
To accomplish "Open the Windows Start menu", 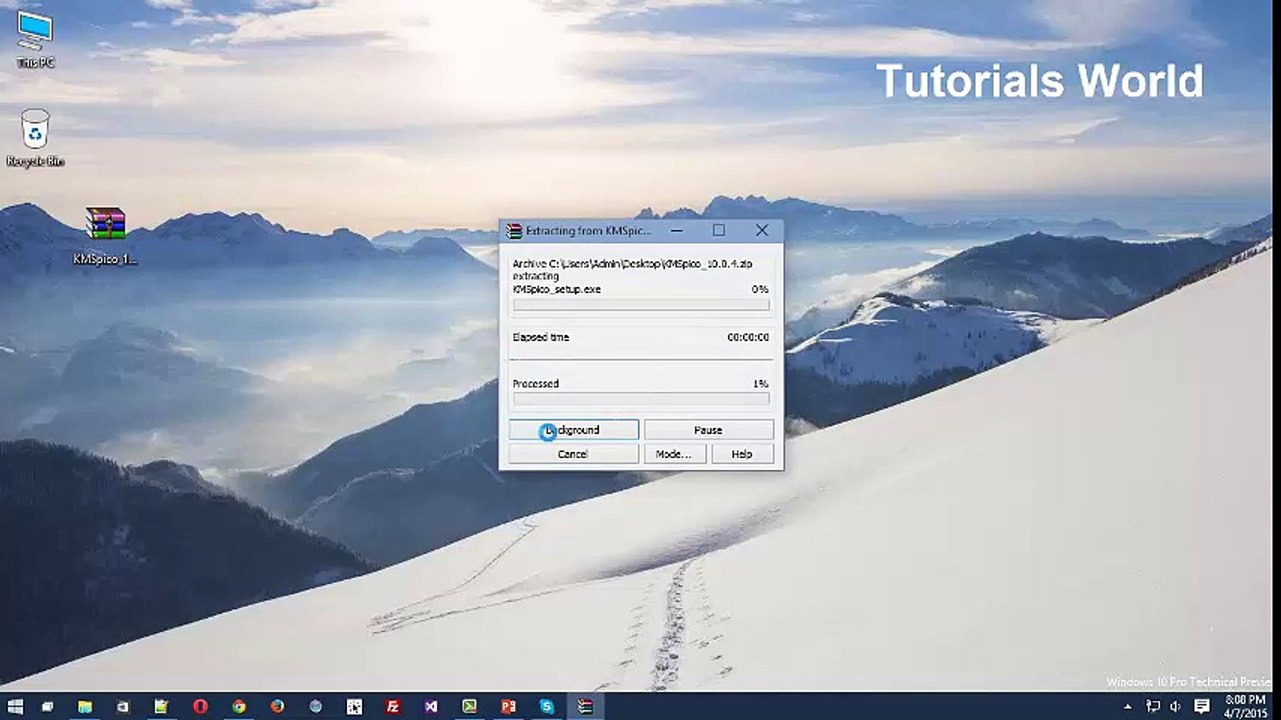I will pyautogui.click(x=15, y=706).
